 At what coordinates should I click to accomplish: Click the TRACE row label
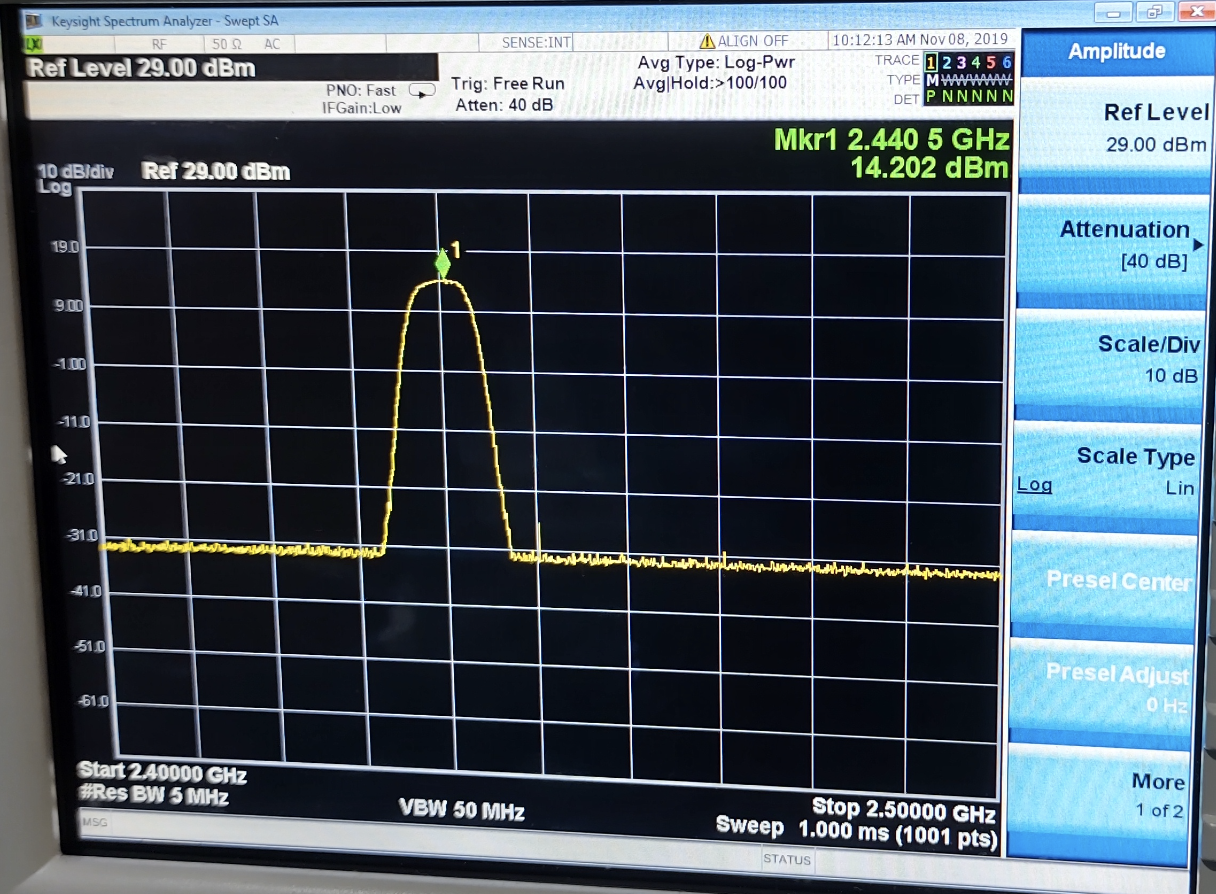[x=897, y=61]
